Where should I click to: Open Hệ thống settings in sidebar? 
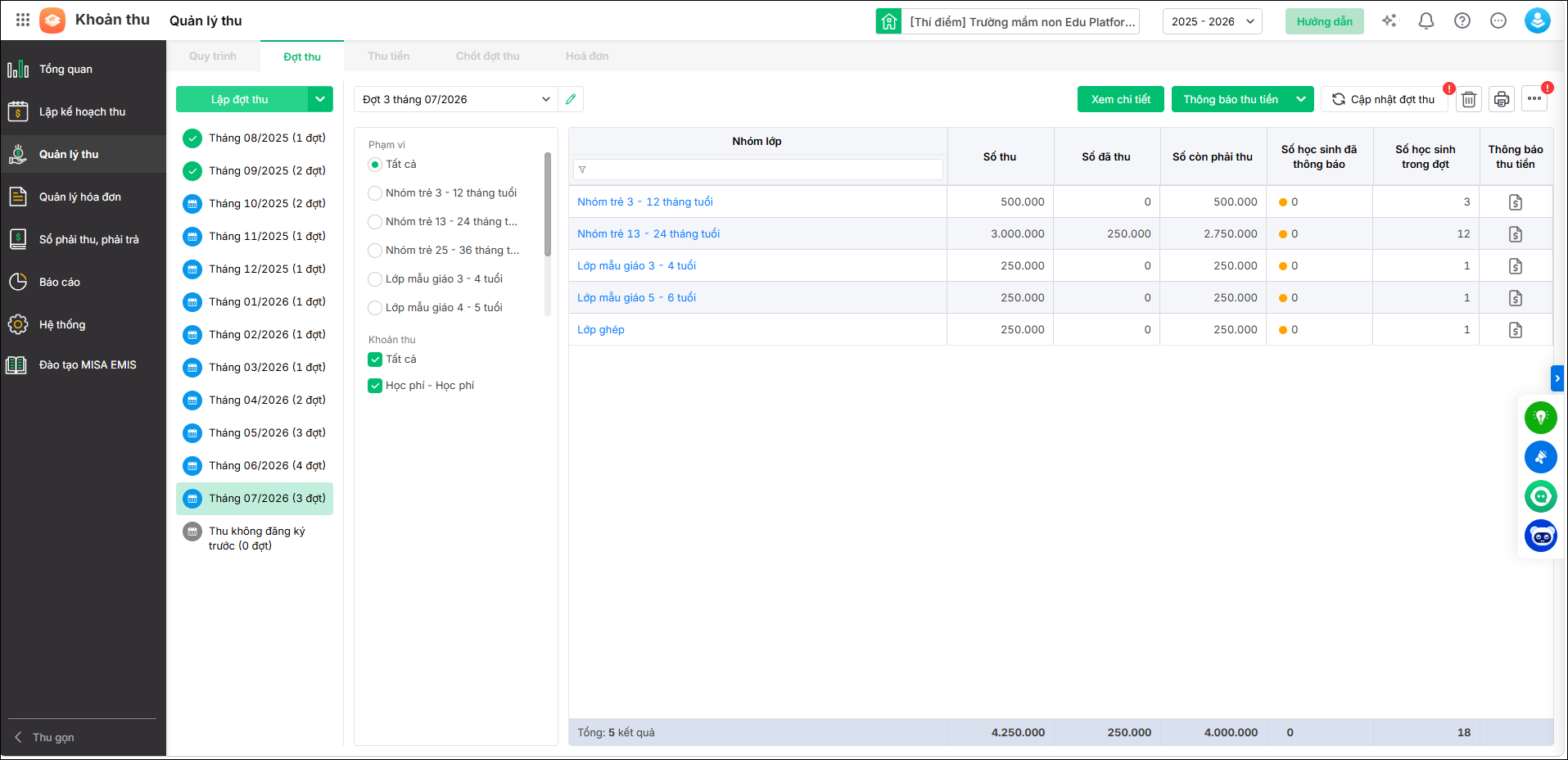click(x=83, y=325)
